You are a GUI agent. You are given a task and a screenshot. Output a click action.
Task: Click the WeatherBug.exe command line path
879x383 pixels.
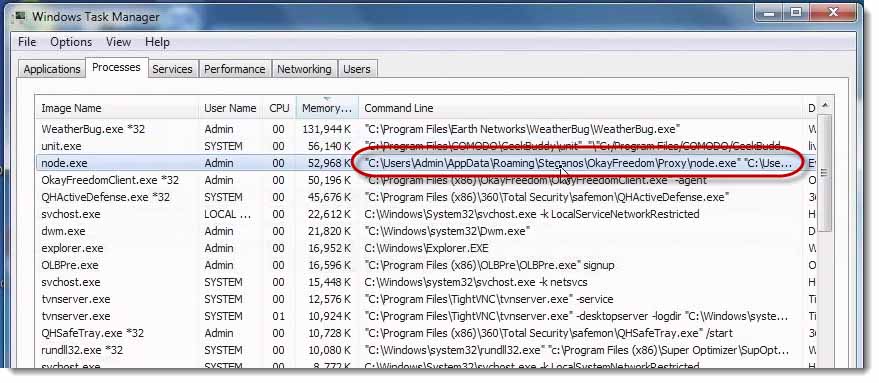(x=522, y=129)
